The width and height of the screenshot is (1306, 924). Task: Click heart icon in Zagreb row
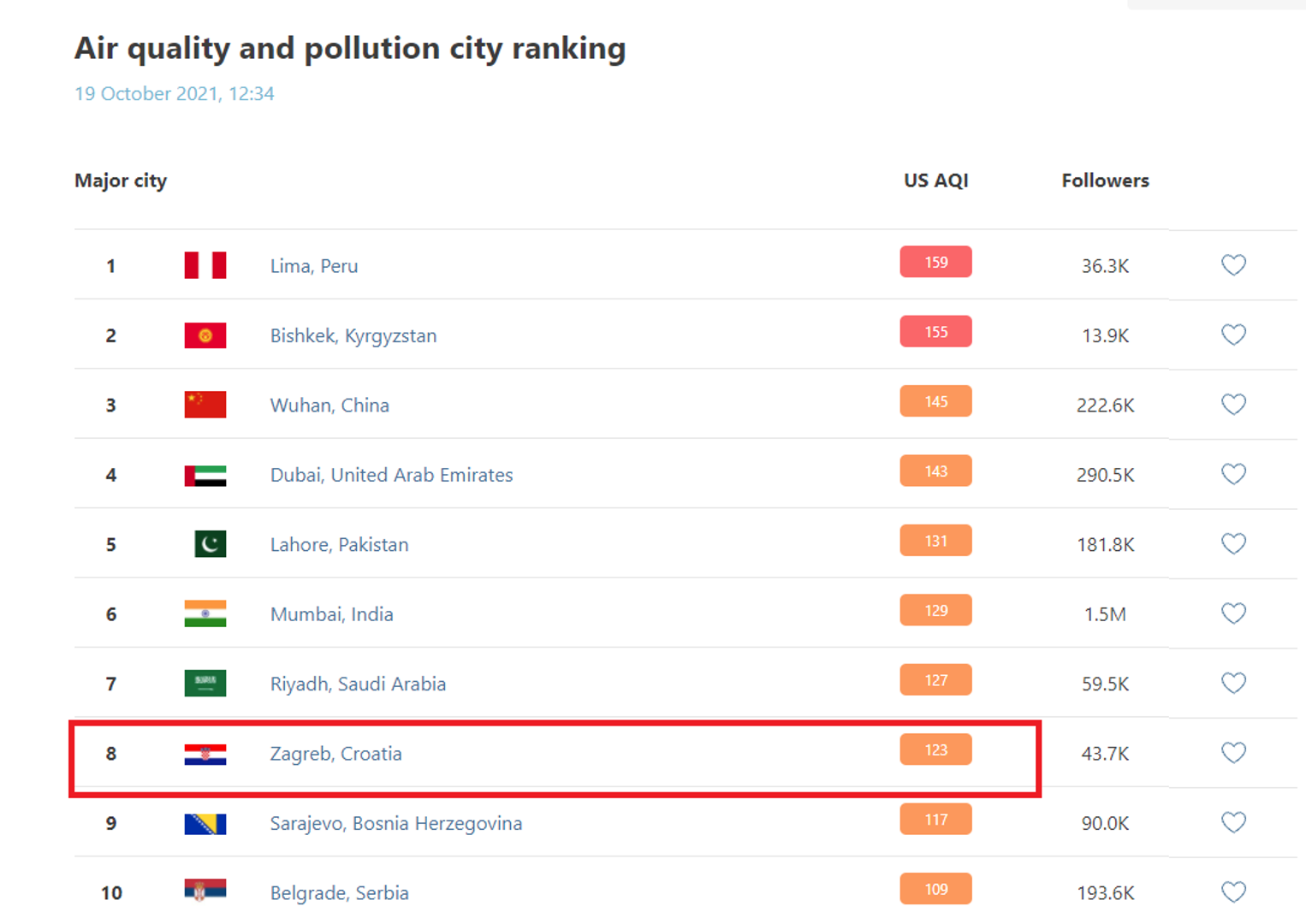(x=1232, y=753)
